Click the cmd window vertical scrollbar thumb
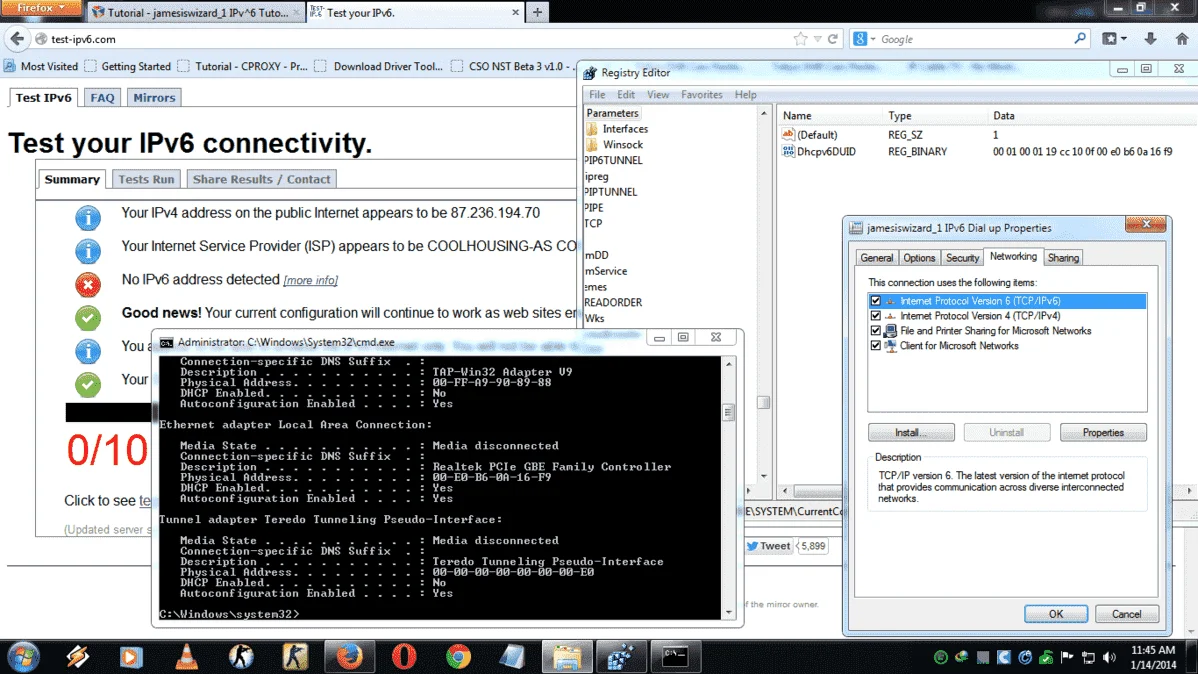The height and width of the screenshot is (674, 1198). (728, 413)
